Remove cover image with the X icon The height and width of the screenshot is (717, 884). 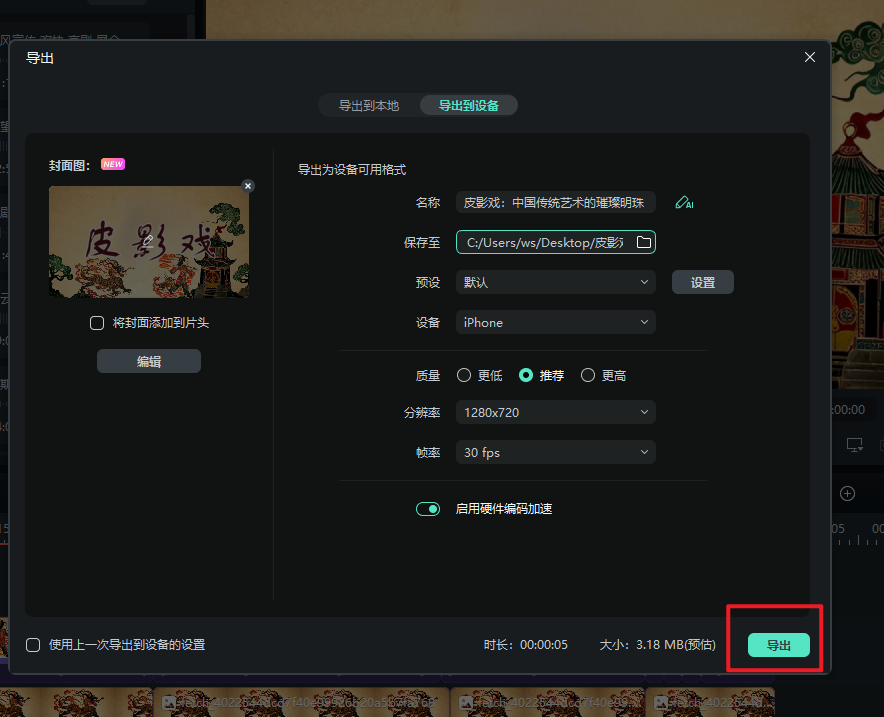coord(247,186)
